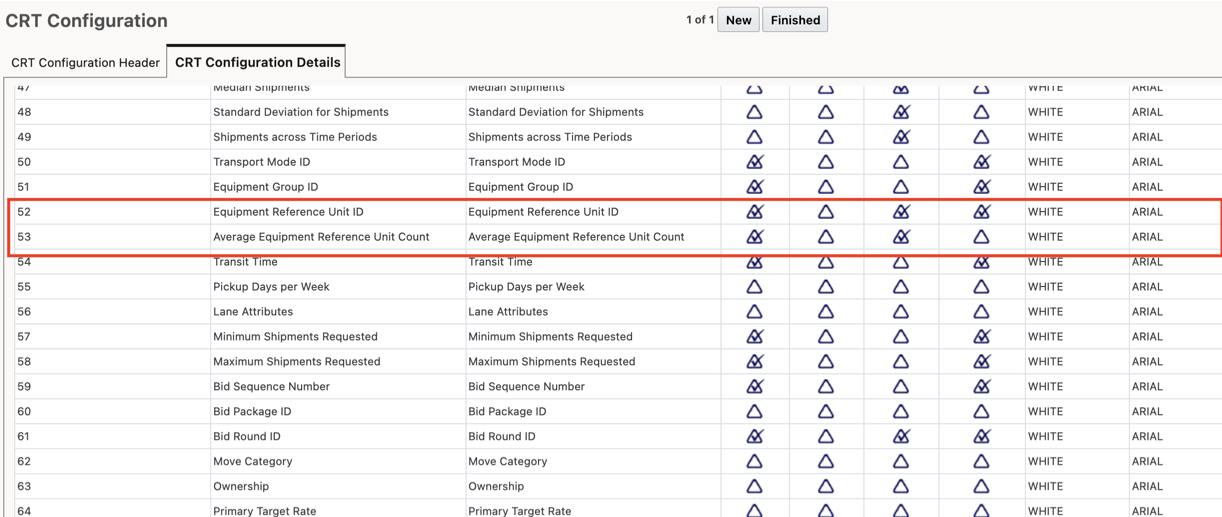Click the New button
Image resolution: width=1222 pixels, height=517 pixels.
click(739, 20)
